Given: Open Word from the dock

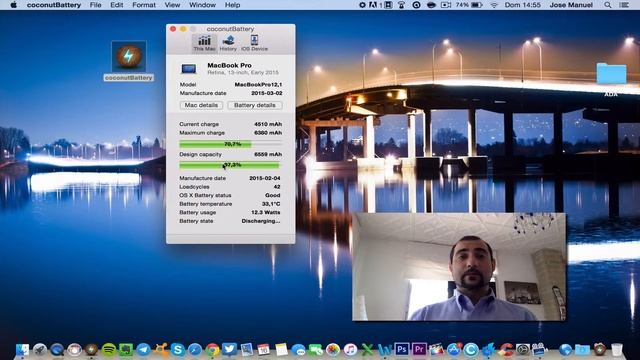Looking at the screenshot, I should click(x=384, y=349).
